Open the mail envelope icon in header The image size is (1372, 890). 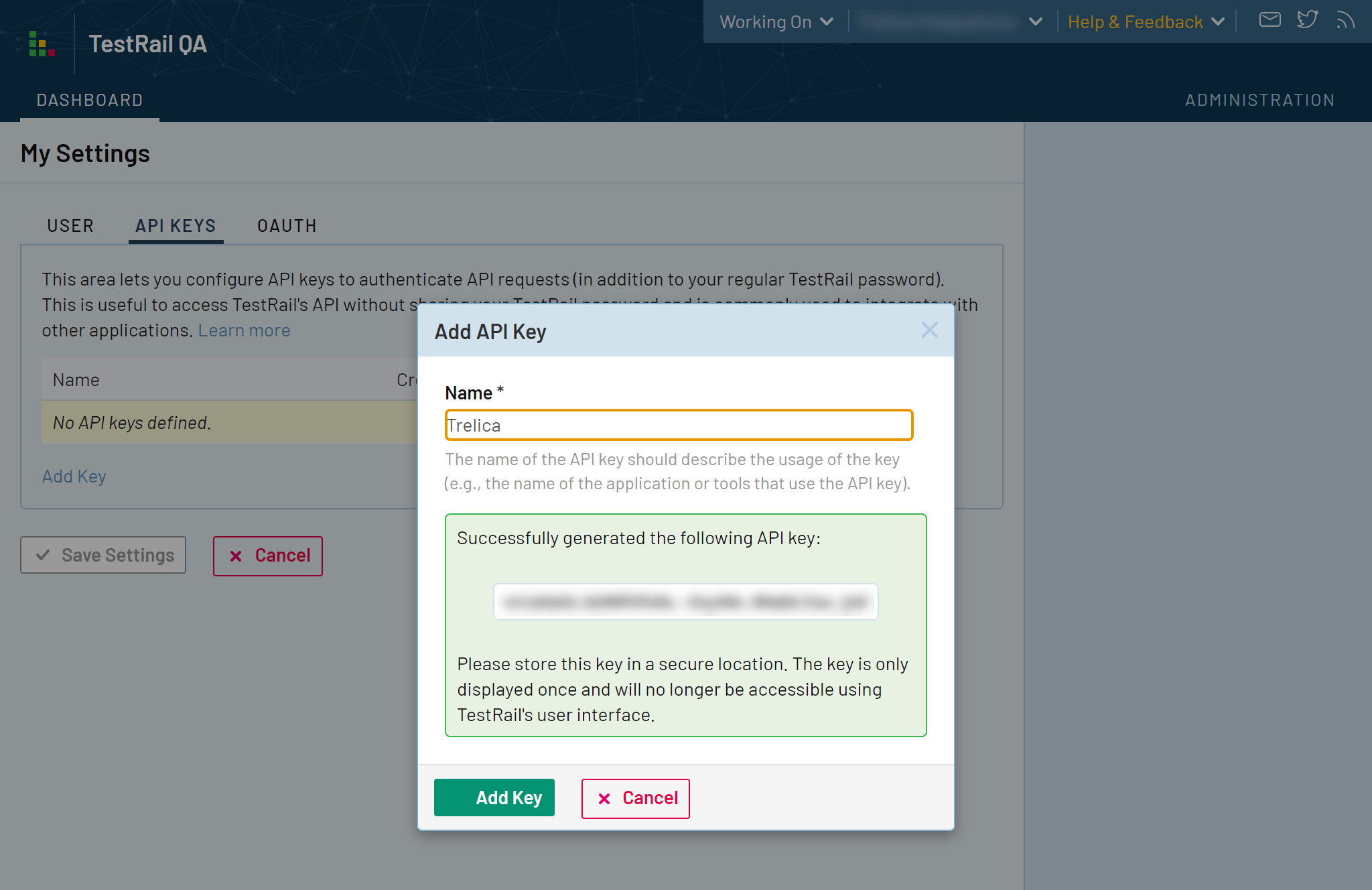[1270, 20]
